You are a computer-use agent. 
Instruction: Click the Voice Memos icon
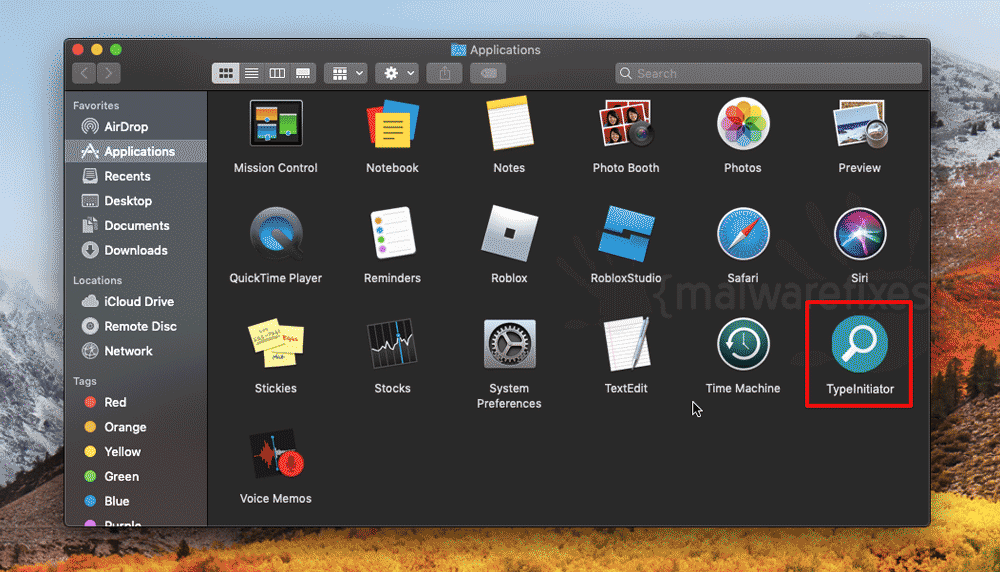276,454
